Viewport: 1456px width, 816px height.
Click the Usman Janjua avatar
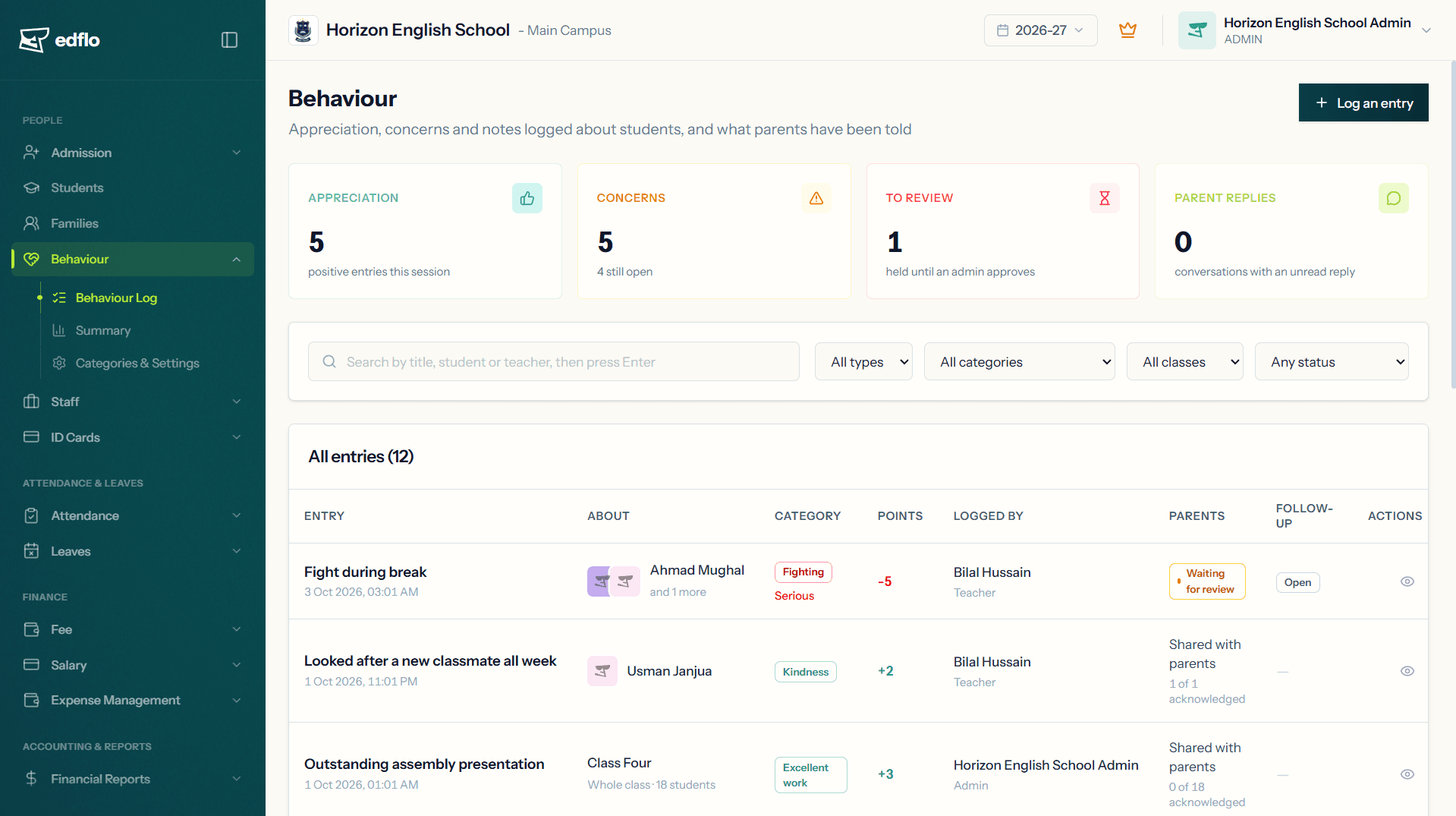click(x=602, y=671)
